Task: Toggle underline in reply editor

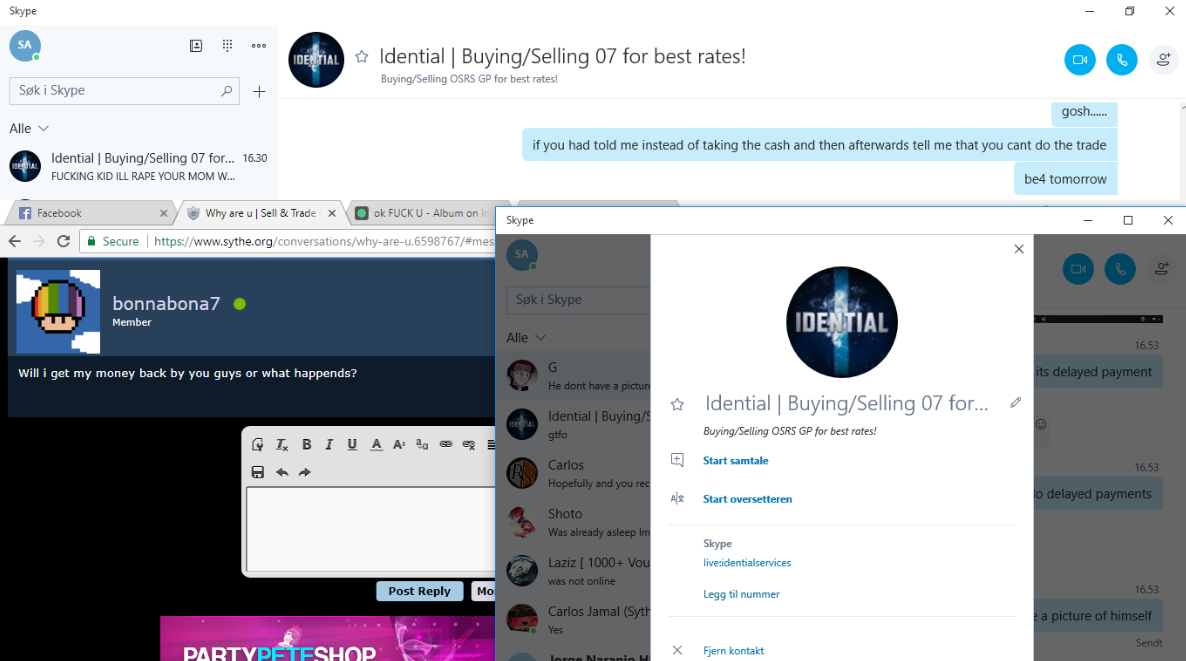Action: 352,445
